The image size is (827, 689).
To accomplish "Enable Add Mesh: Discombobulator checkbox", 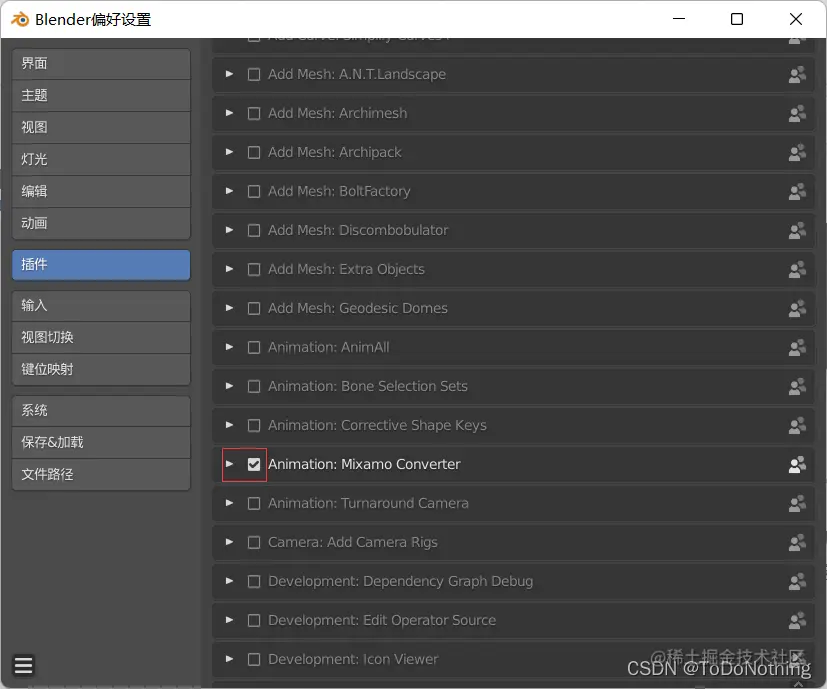I will coord(254,231).
